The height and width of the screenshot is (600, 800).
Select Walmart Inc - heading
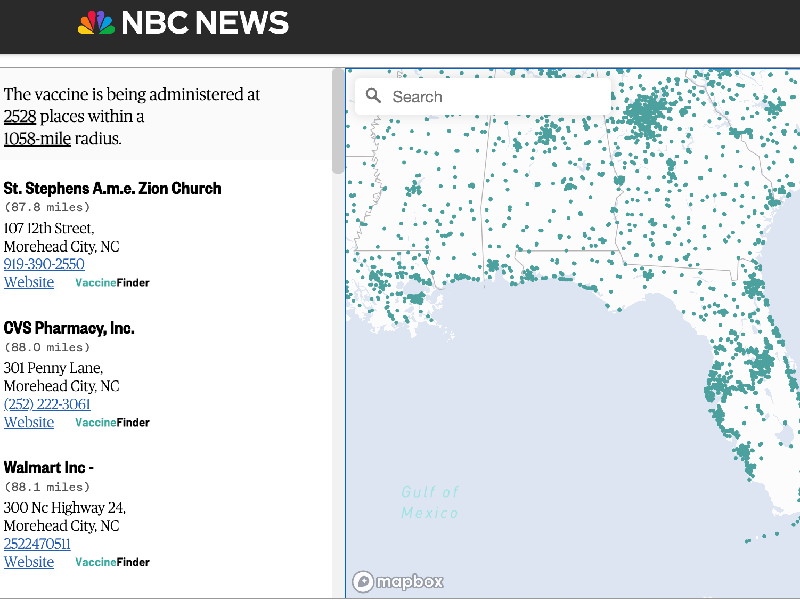(48, 467)
